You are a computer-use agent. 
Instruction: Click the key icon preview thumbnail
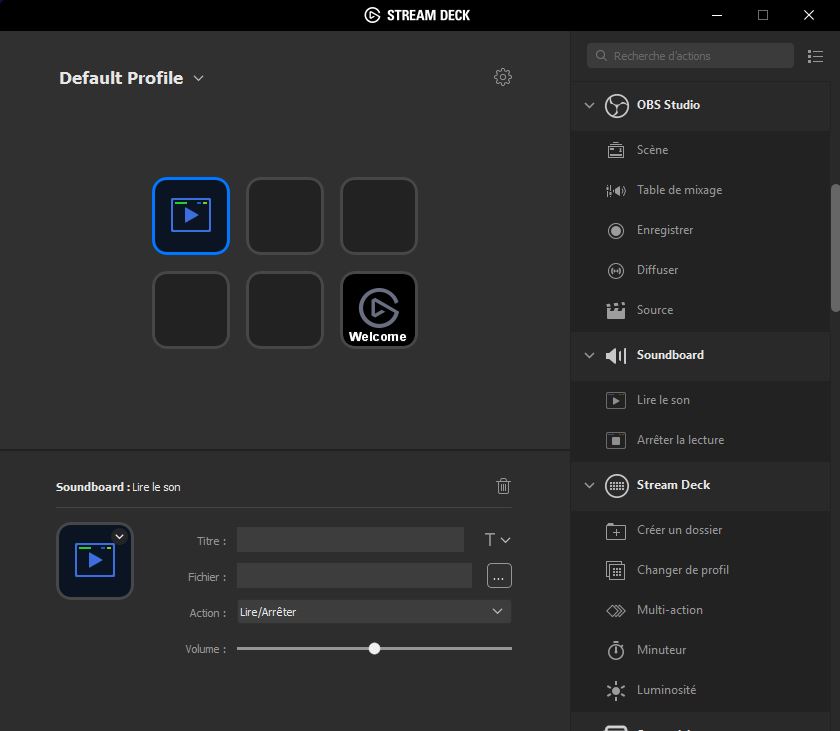(95, 561)
